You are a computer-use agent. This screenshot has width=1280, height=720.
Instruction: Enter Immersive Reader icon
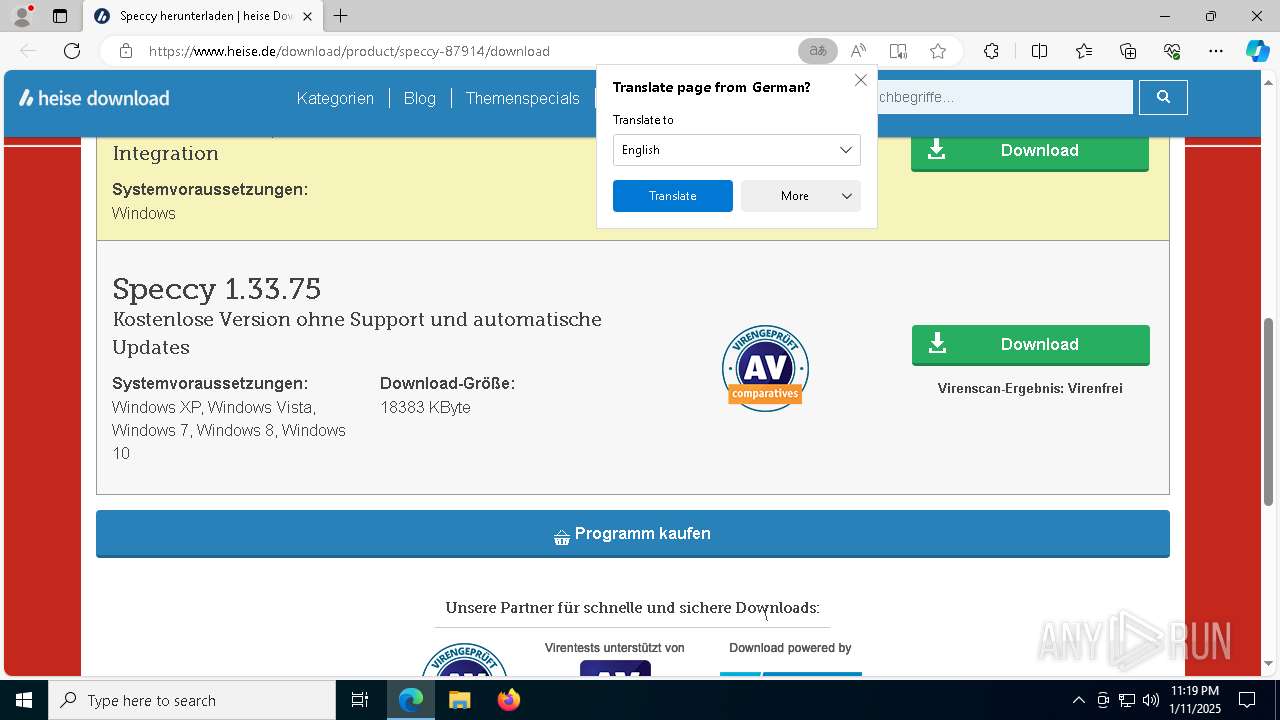tap(898, 51)
